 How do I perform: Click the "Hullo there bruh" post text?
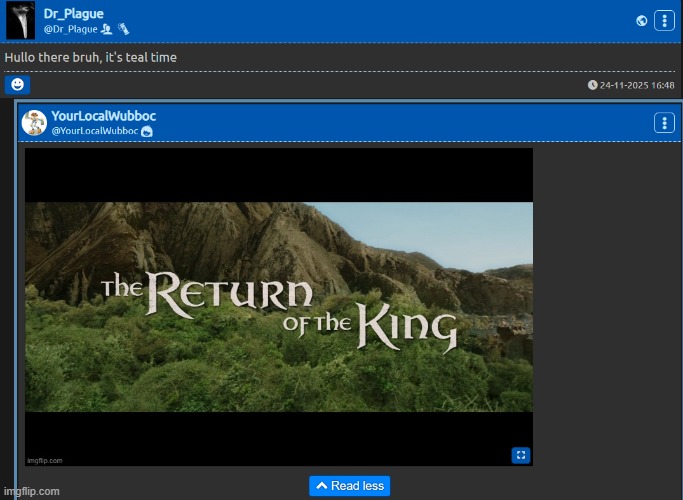pyautogui.click(x=90, y=57)
